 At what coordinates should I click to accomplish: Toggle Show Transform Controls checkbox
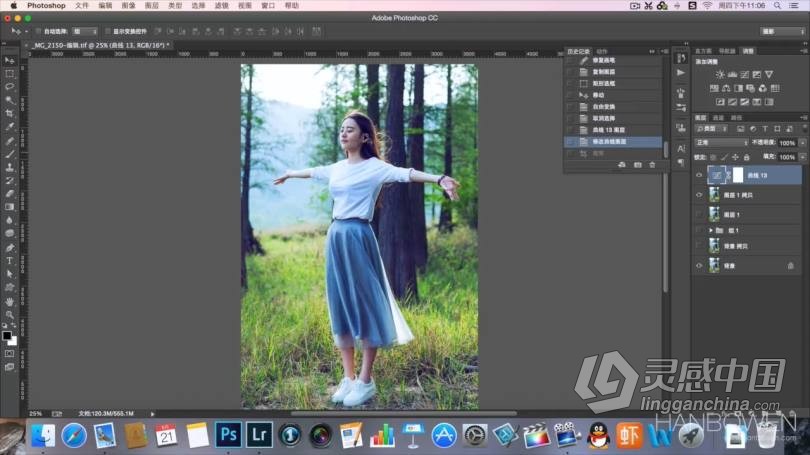click(108, 32)
